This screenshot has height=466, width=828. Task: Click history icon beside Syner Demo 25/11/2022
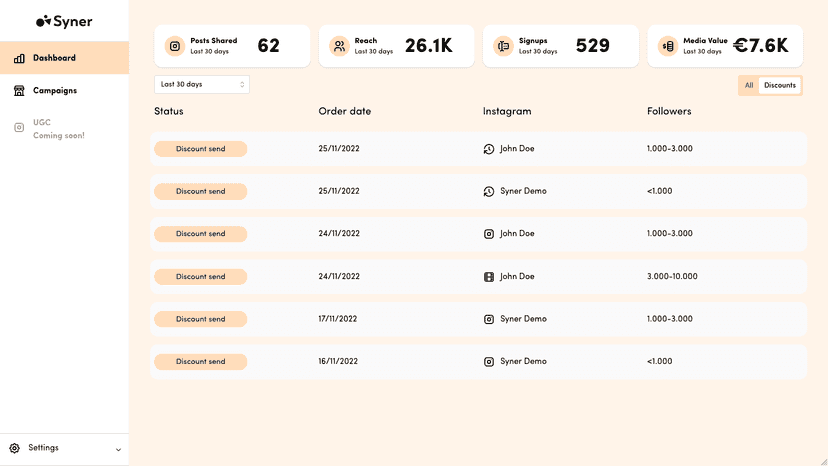point(489,191)
